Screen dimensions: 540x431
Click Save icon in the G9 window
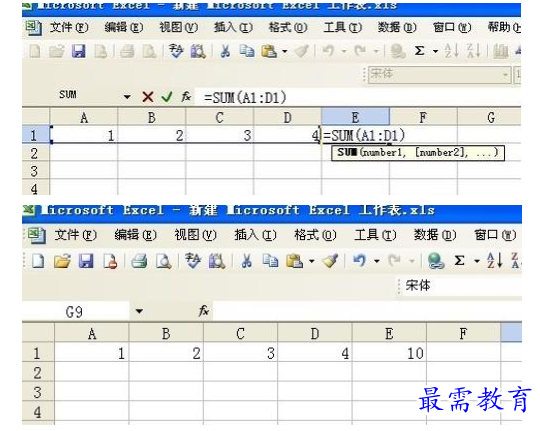click(86, 261)
